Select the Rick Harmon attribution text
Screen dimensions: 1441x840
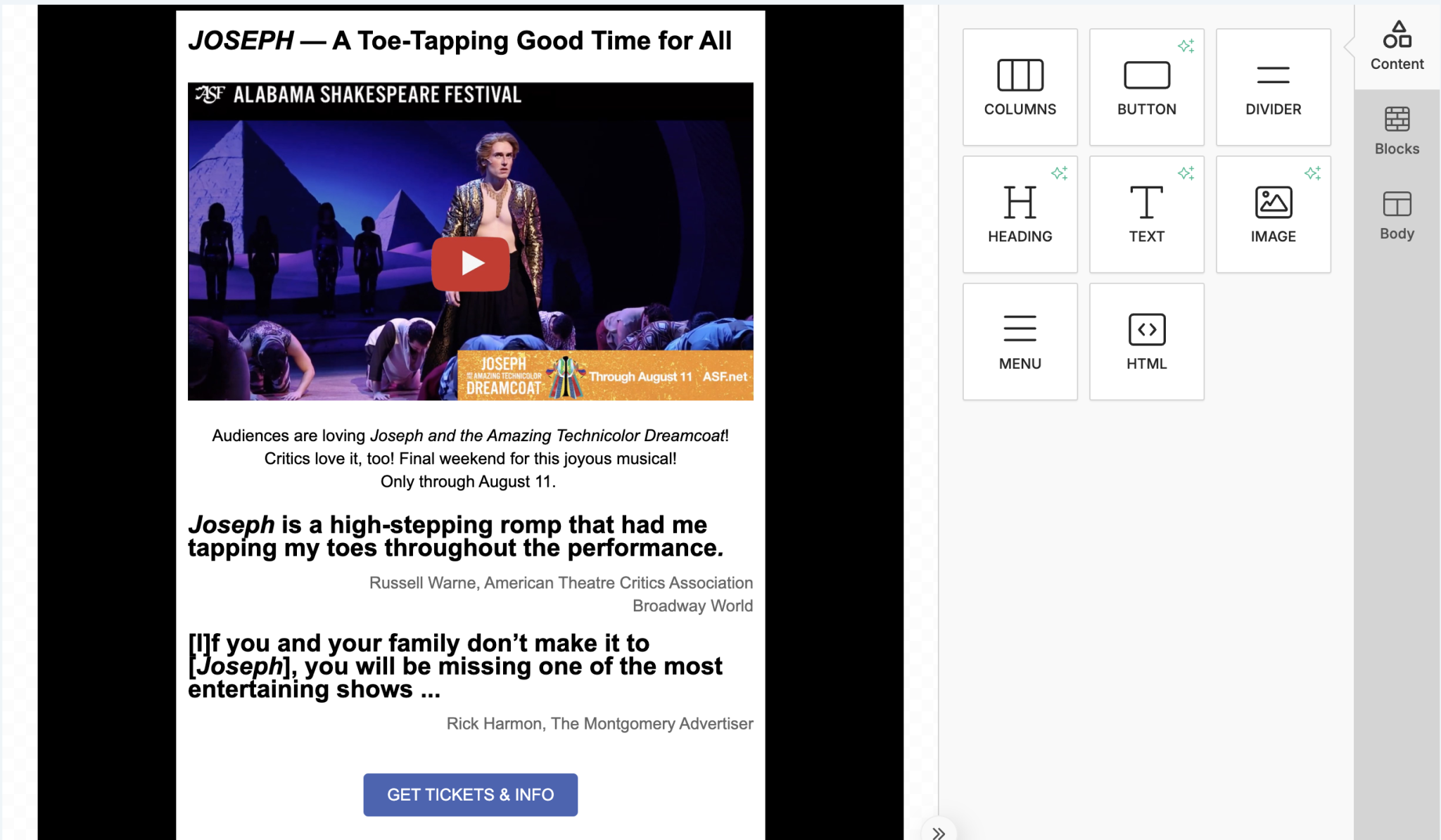[x=599, y=723]
